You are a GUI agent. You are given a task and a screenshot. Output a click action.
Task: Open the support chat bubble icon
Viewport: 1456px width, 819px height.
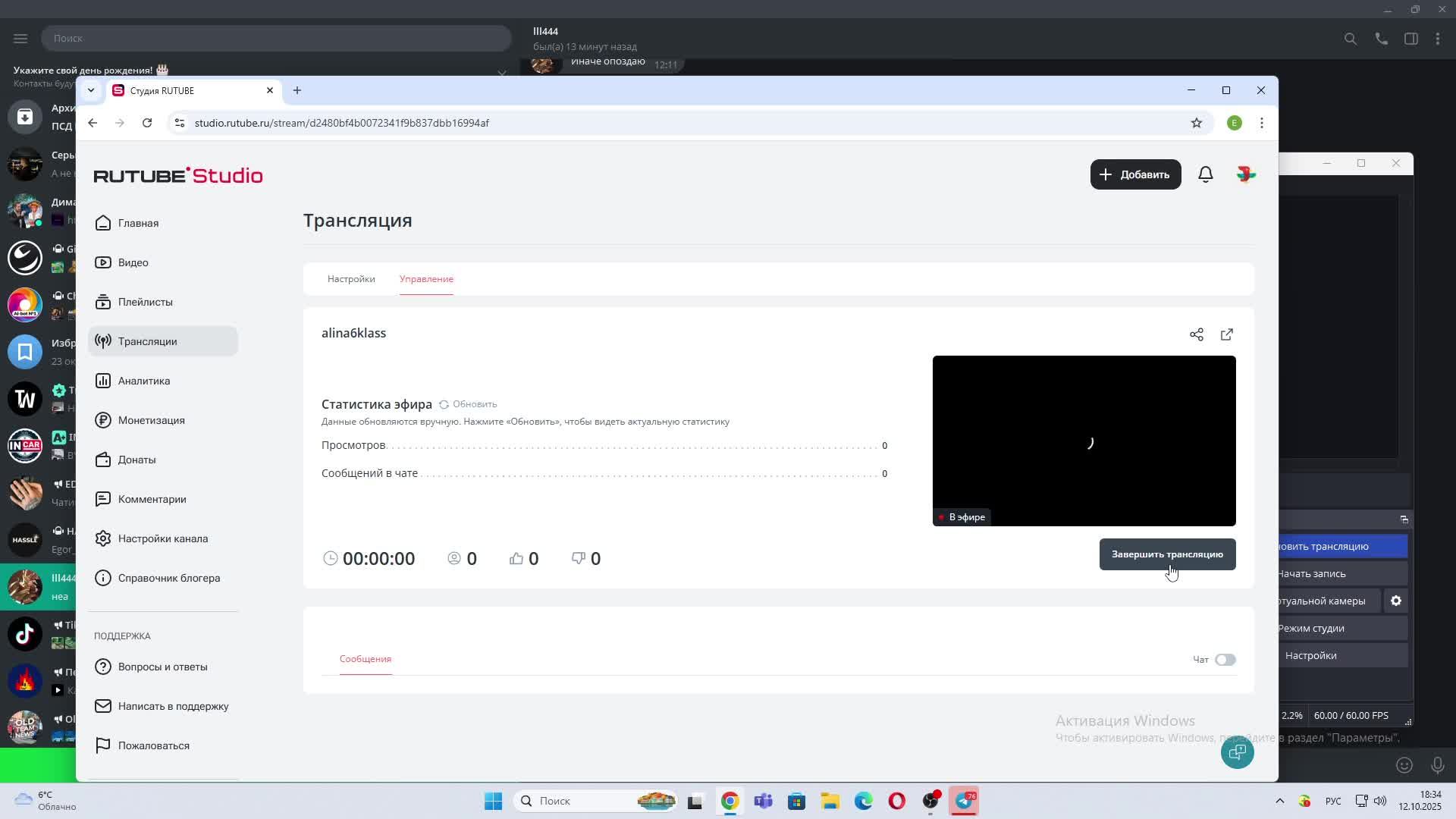tap(1237, 752)
